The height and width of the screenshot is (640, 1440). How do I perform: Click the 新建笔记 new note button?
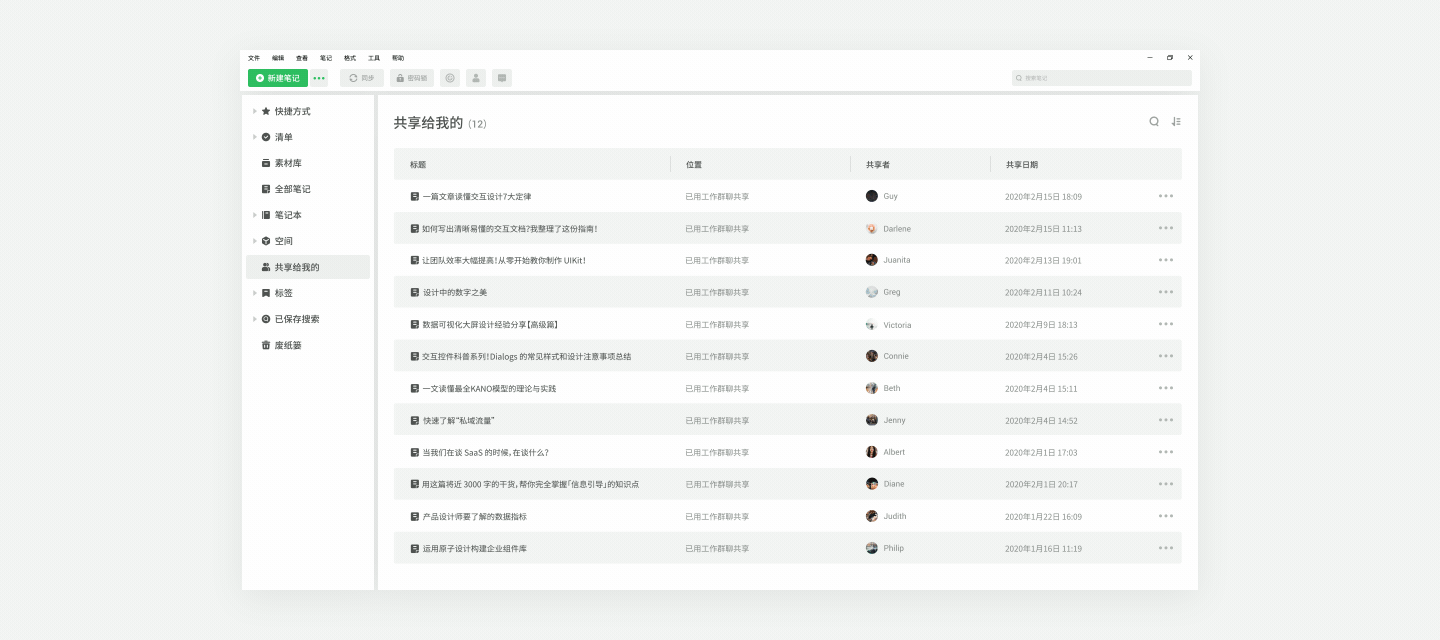(278, 78)
